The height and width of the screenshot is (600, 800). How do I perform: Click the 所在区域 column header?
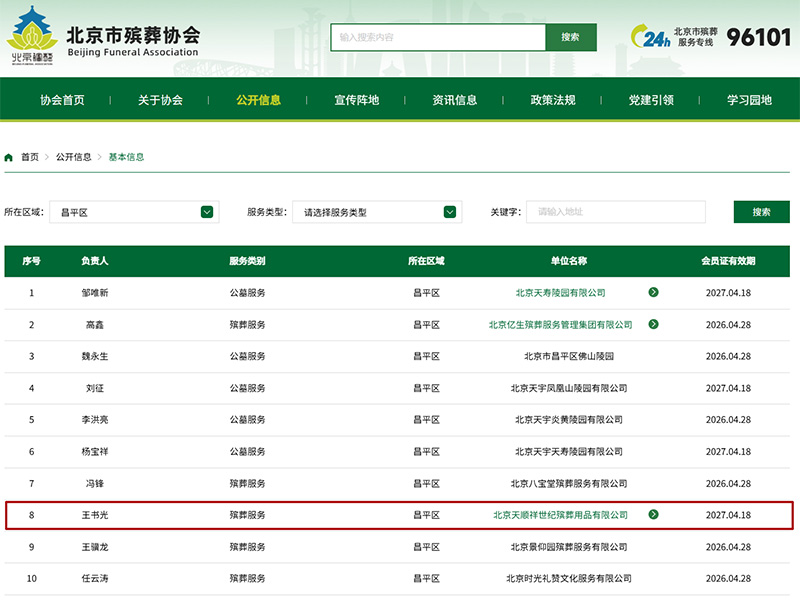coord(426,261)
